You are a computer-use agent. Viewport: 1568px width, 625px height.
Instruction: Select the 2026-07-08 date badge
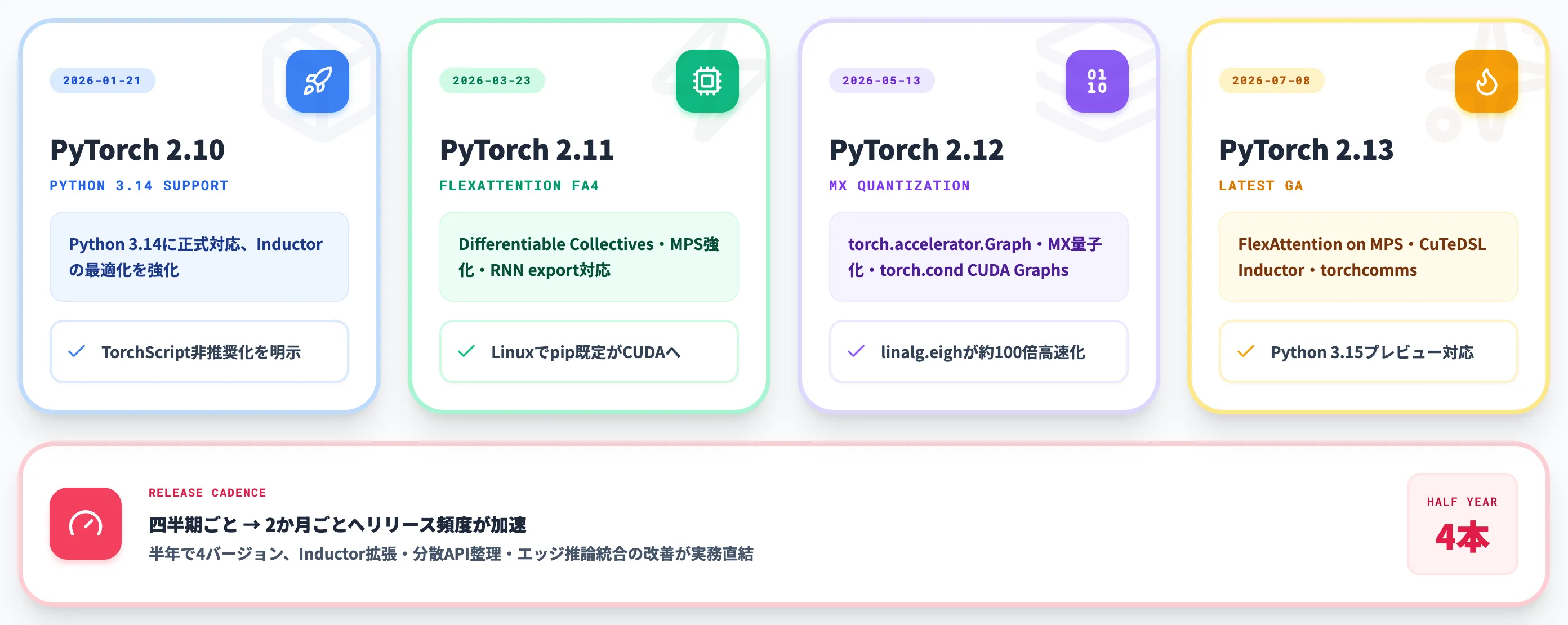[x=1271, y=81]
